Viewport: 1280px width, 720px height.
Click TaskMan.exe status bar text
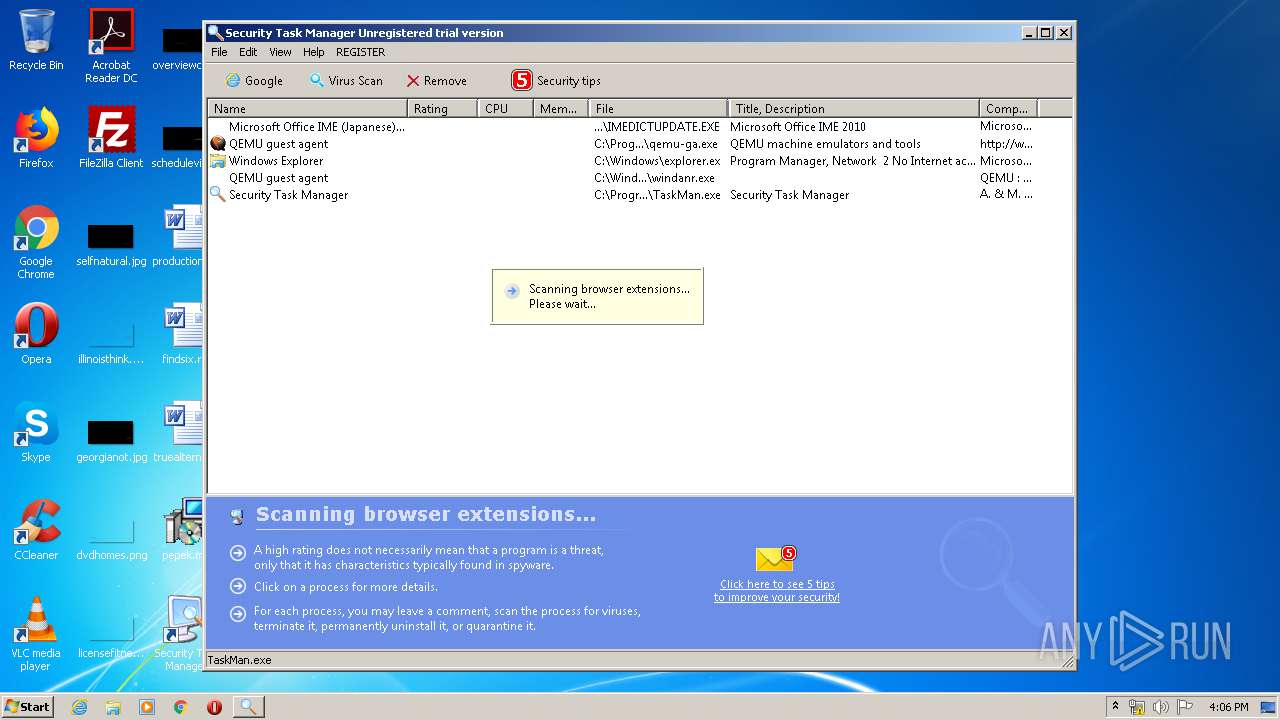click(x=239, y=660)
